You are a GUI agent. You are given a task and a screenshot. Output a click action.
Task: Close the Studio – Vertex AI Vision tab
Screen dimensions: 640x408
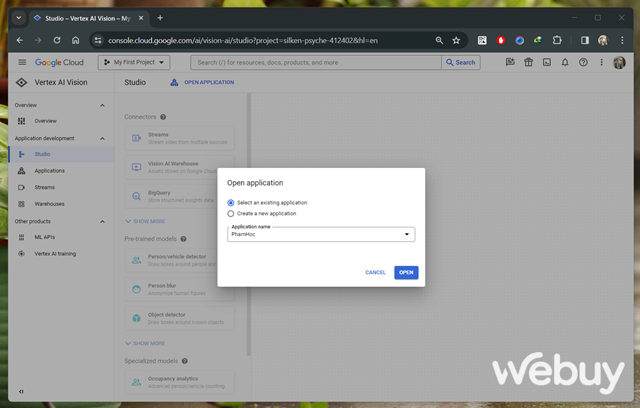click(141, 18)
